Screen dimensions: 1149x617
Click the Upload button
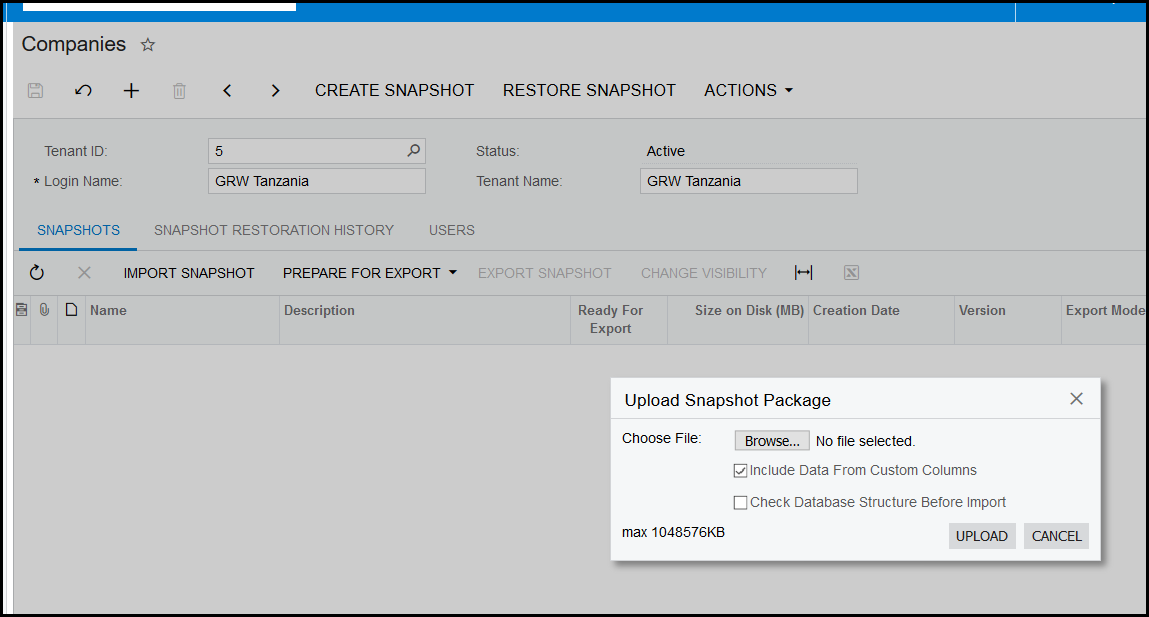981,536
